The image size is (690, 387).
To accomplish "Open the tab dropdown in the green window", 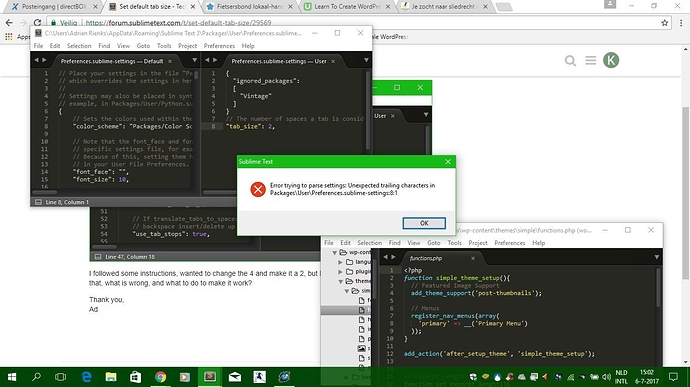I will tap(426, 115).
